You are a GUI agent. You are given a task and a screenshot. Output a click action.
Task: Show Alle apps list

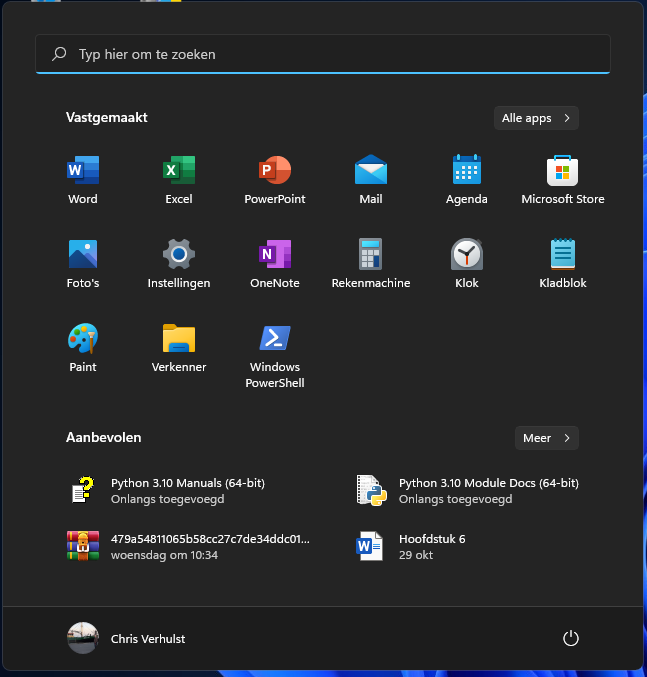[x=536, y=118]
